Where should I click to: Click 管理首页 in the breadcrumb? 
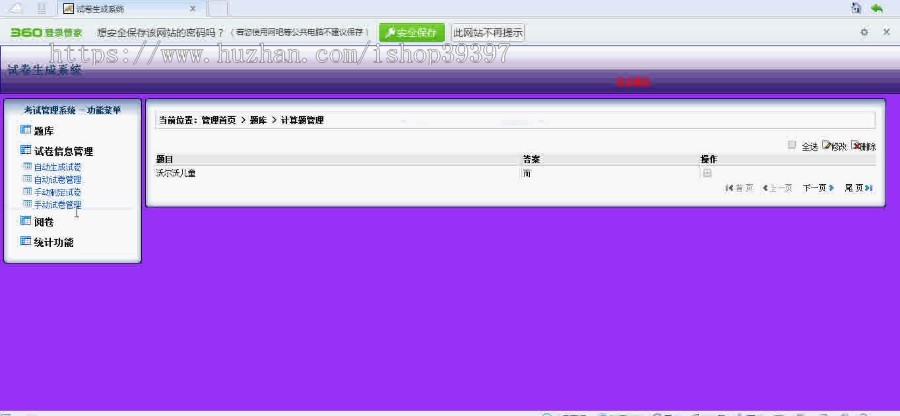tap(219, 120)
